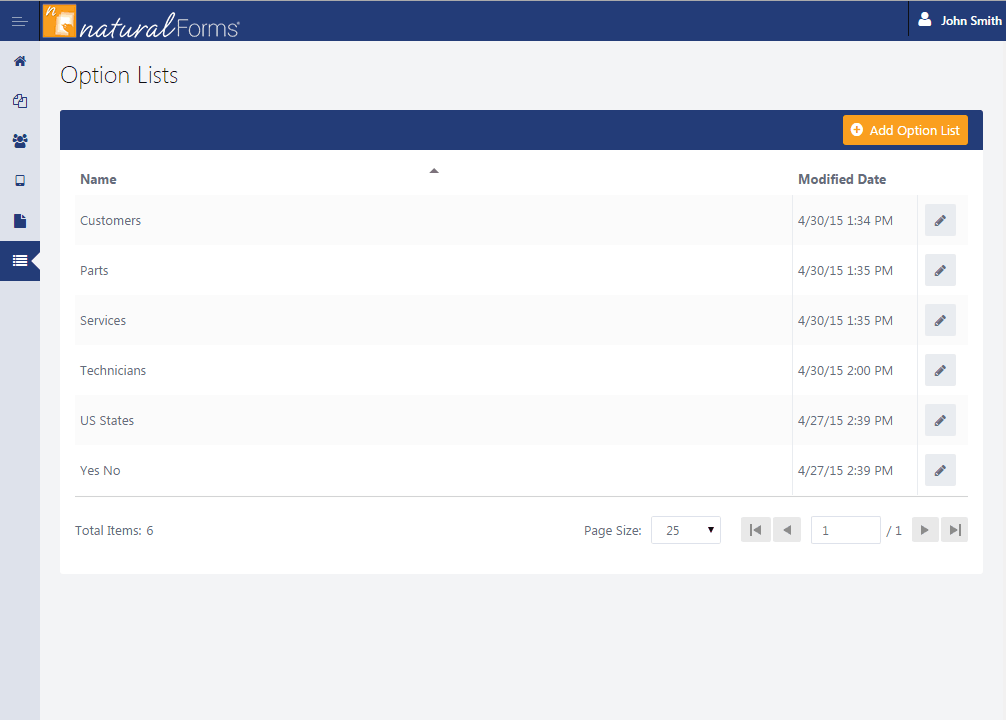Screen dimensions: 1006x720
Task: Toggle the sidebar with the hamburger icon
Action: click(20, 20)
